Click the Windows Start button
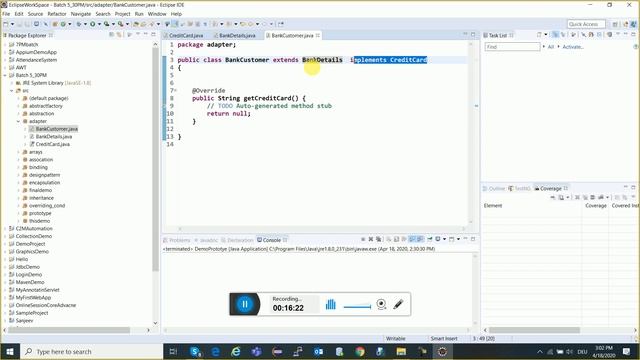640x360 pixels. pos(10,351)
